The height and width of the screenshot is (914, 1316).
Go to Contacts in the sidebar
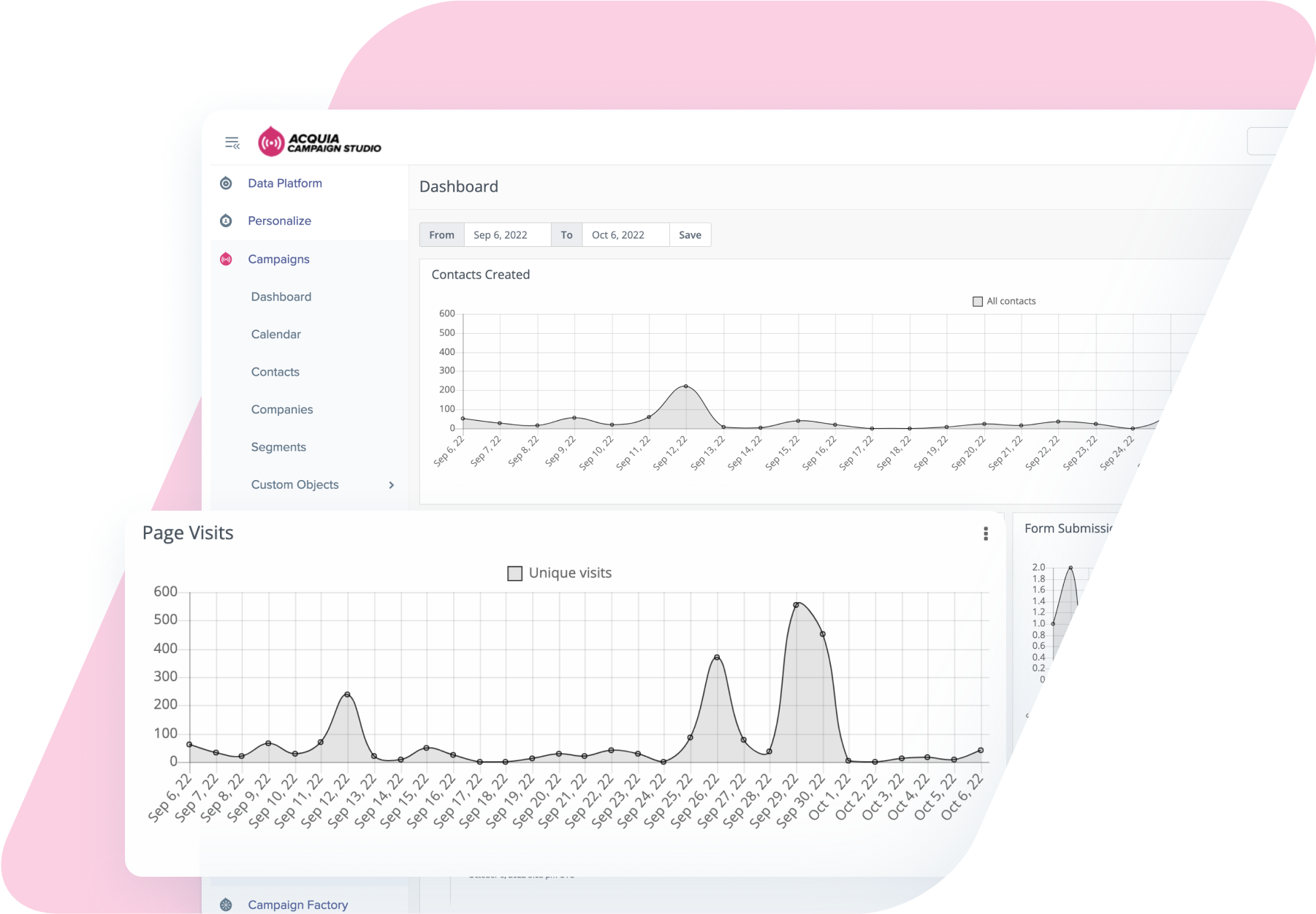(275, 372)
